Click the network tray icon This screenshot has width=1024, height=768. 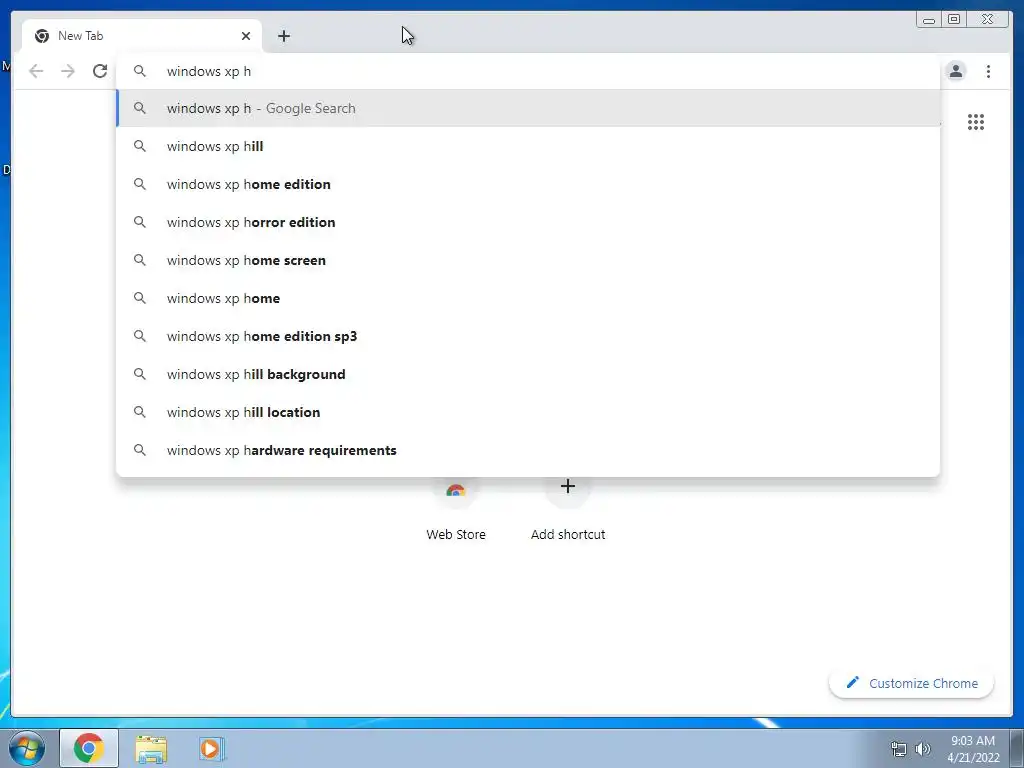(899, 748)
